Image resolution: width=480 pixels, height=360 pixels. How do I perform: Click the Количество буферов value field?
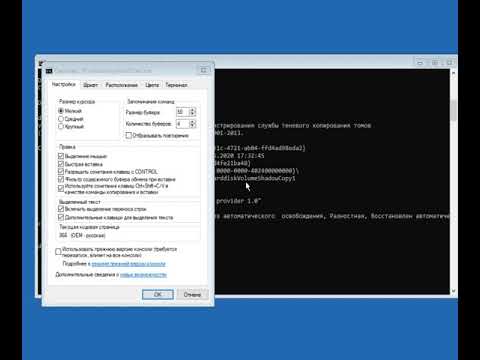pos(182,124)
